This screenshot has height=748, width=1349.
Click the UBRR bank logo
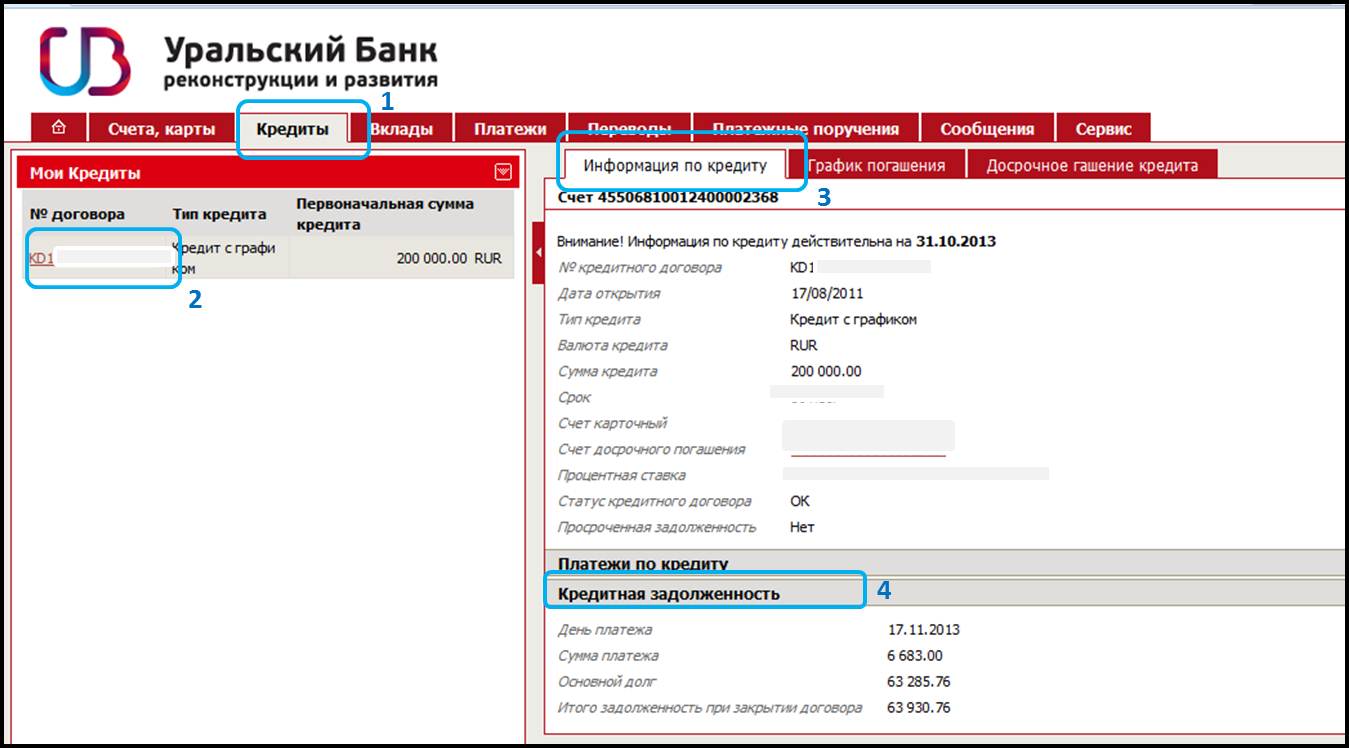[x=85, y=61]
